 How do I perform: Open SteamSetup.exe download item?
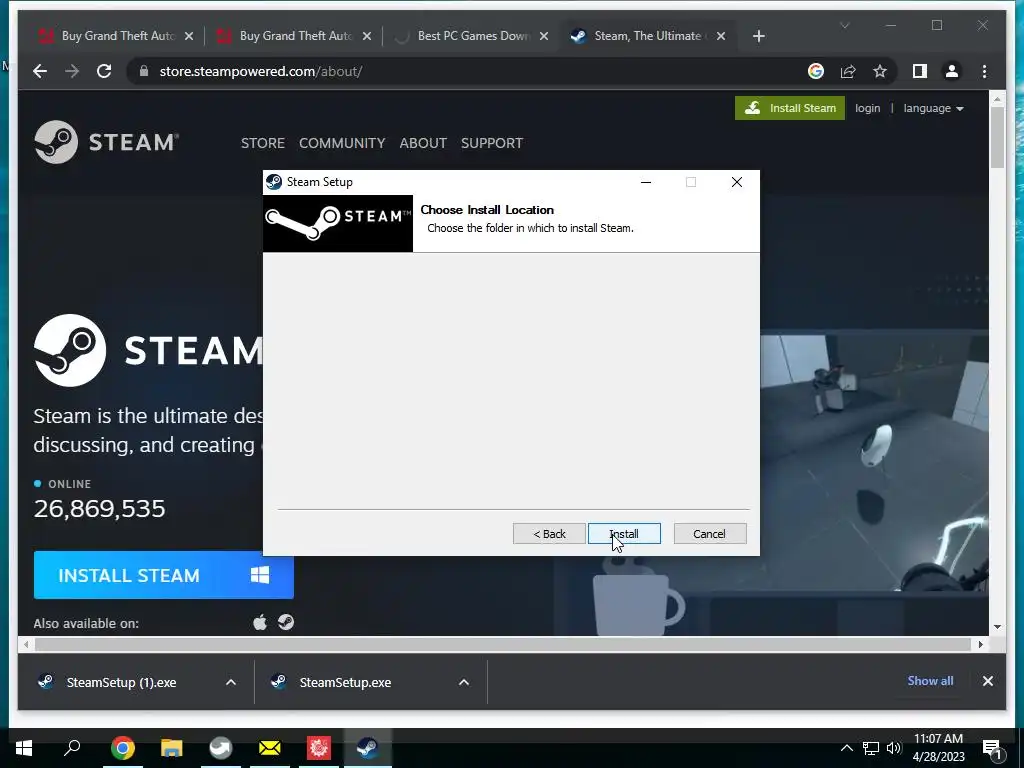pyautogui.click(x=345, y=682)
